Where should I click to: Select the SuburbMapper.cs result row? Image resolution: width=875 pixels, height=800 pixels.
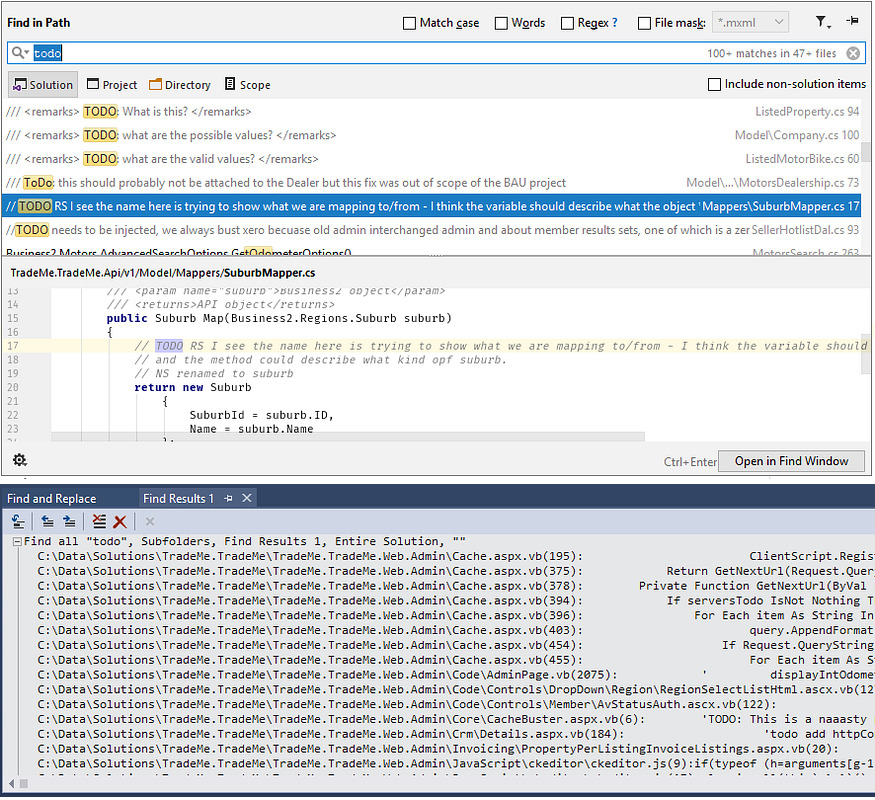click(x=437, y=206)
